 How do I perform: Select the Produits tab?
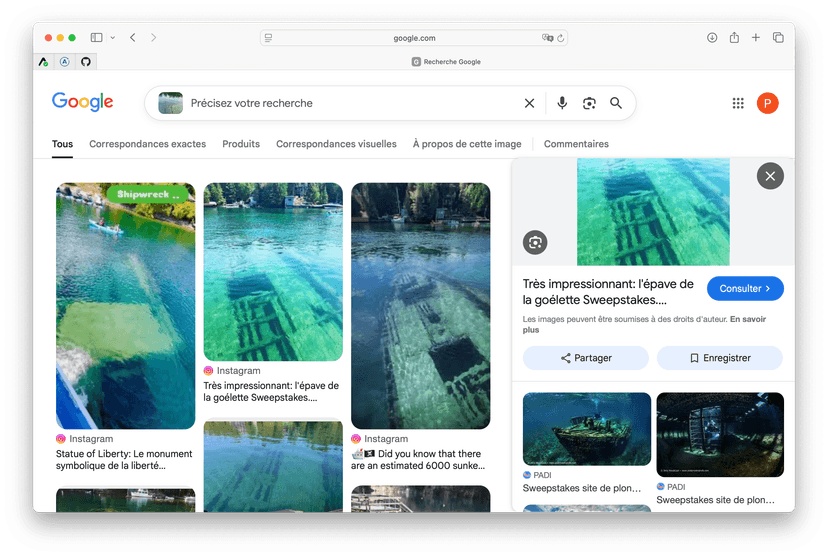241,144
